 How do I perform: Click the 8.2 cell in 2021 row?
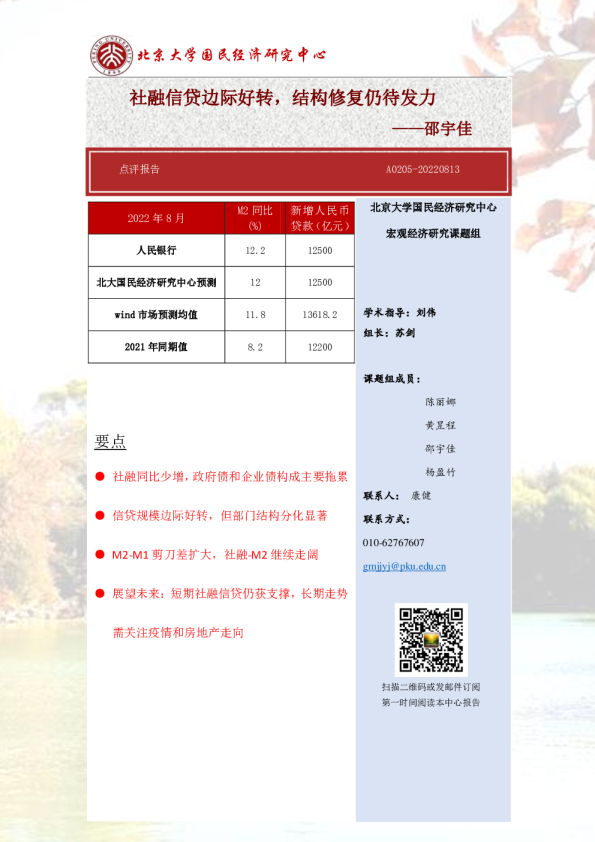click(x=255, y=347)
